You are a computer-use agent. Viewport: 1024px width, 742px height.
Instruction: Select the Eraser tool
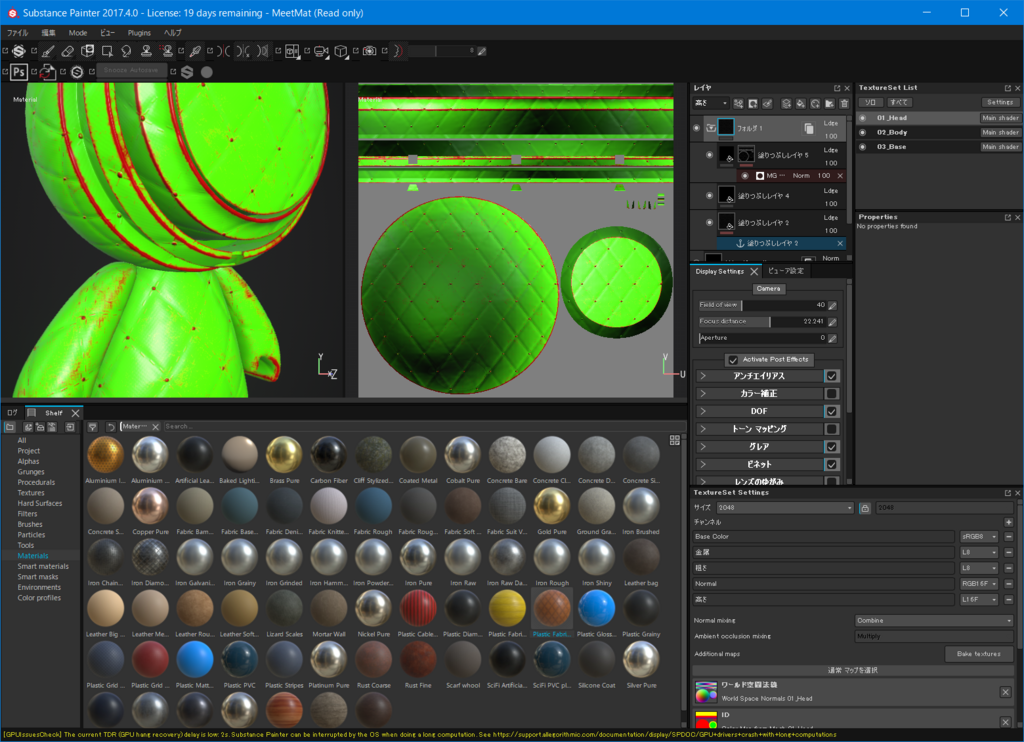67,51
